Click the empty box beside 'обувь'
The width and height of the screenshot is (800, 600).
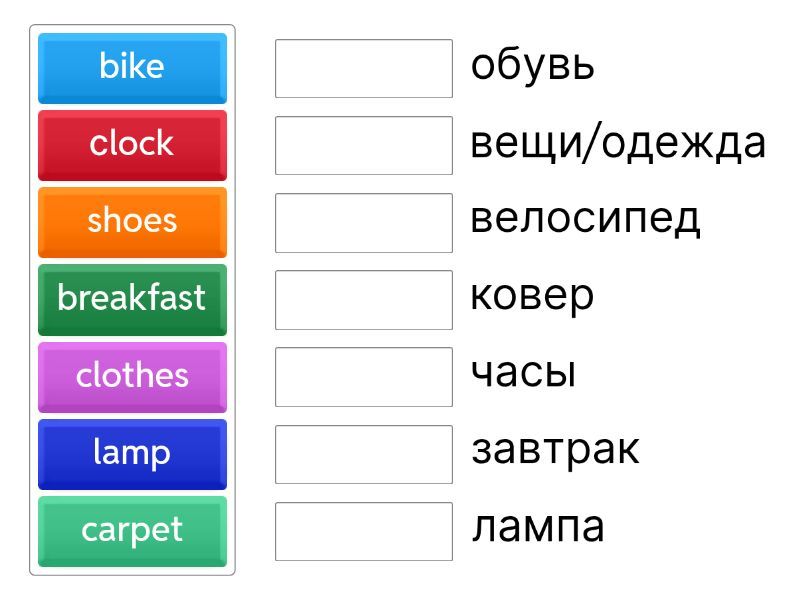coord(364,68)
